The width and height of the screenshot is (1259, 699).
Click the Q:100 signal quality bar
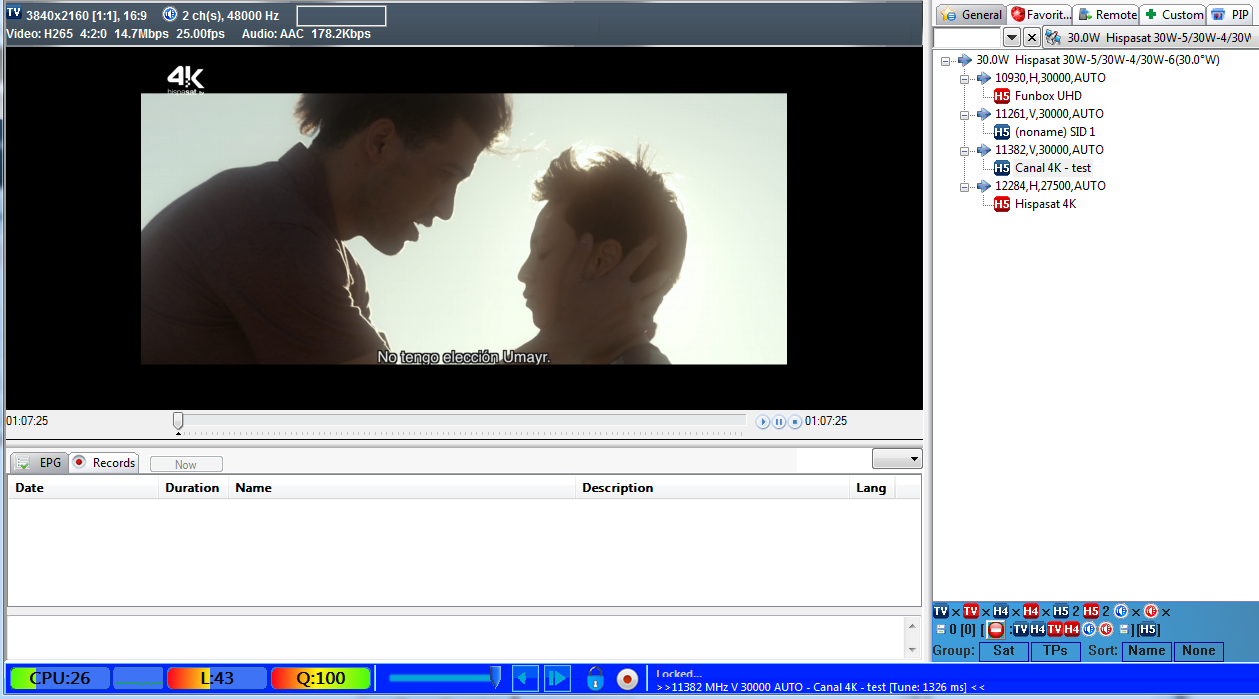[321, 678]
